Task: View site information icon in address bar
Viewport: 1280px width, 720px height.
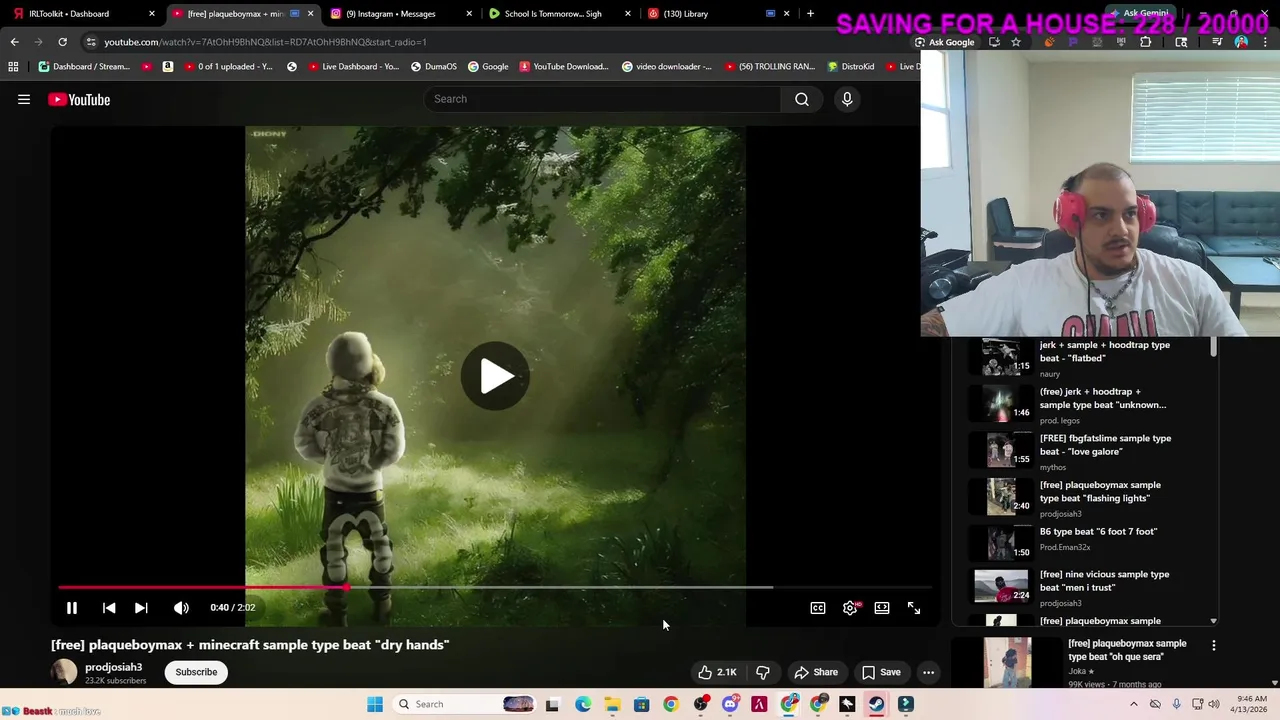Action: click(x=91, y=42)
